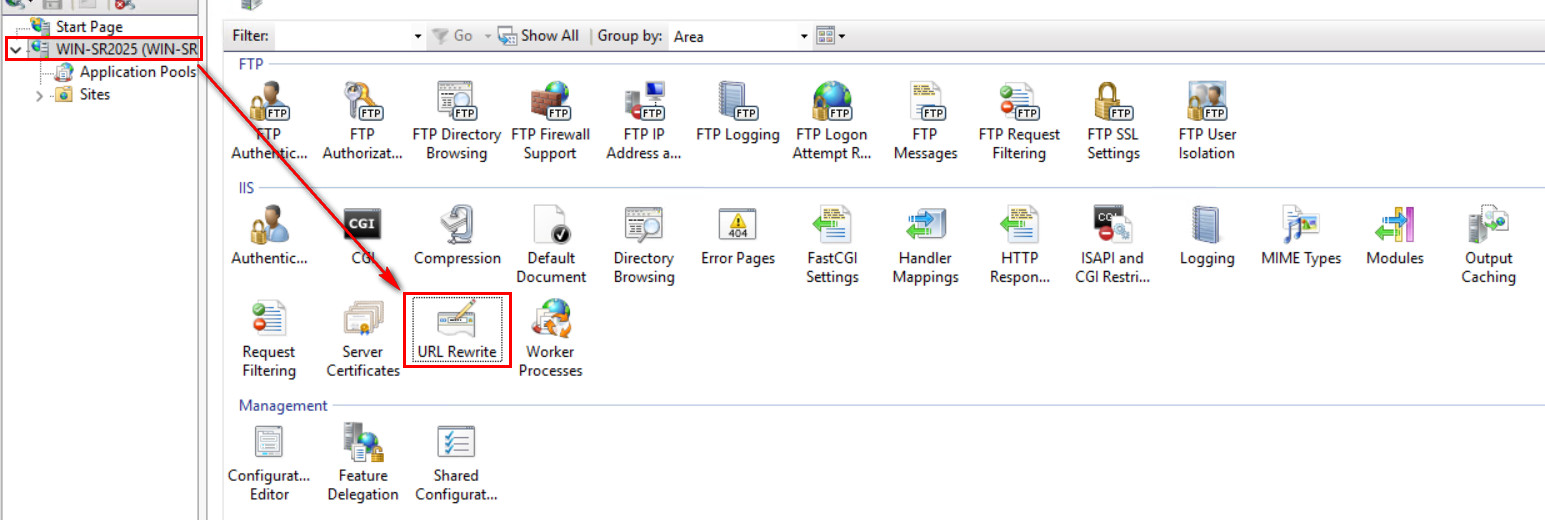Open the Error Pages feature

click(x=738, y=237)
